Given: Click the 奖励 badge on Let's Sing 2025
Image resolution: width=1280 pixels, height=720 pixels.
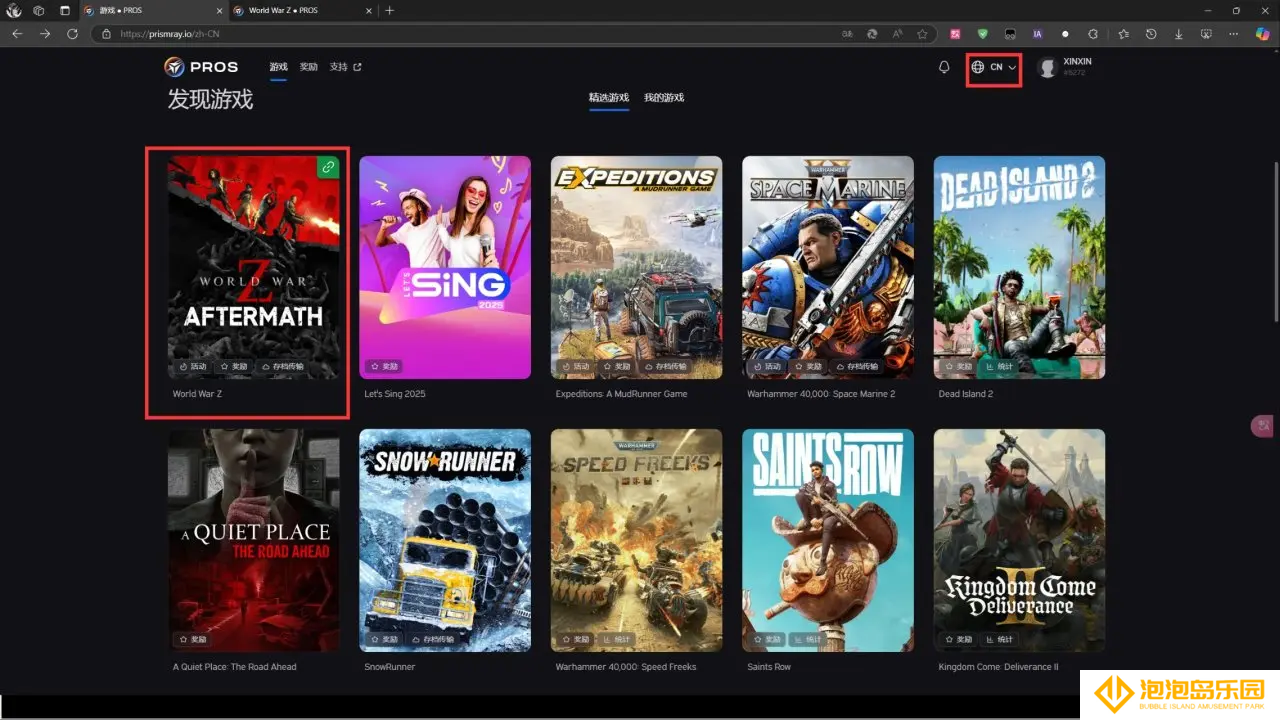Looking at the screenshot, I should pos(384,367).
